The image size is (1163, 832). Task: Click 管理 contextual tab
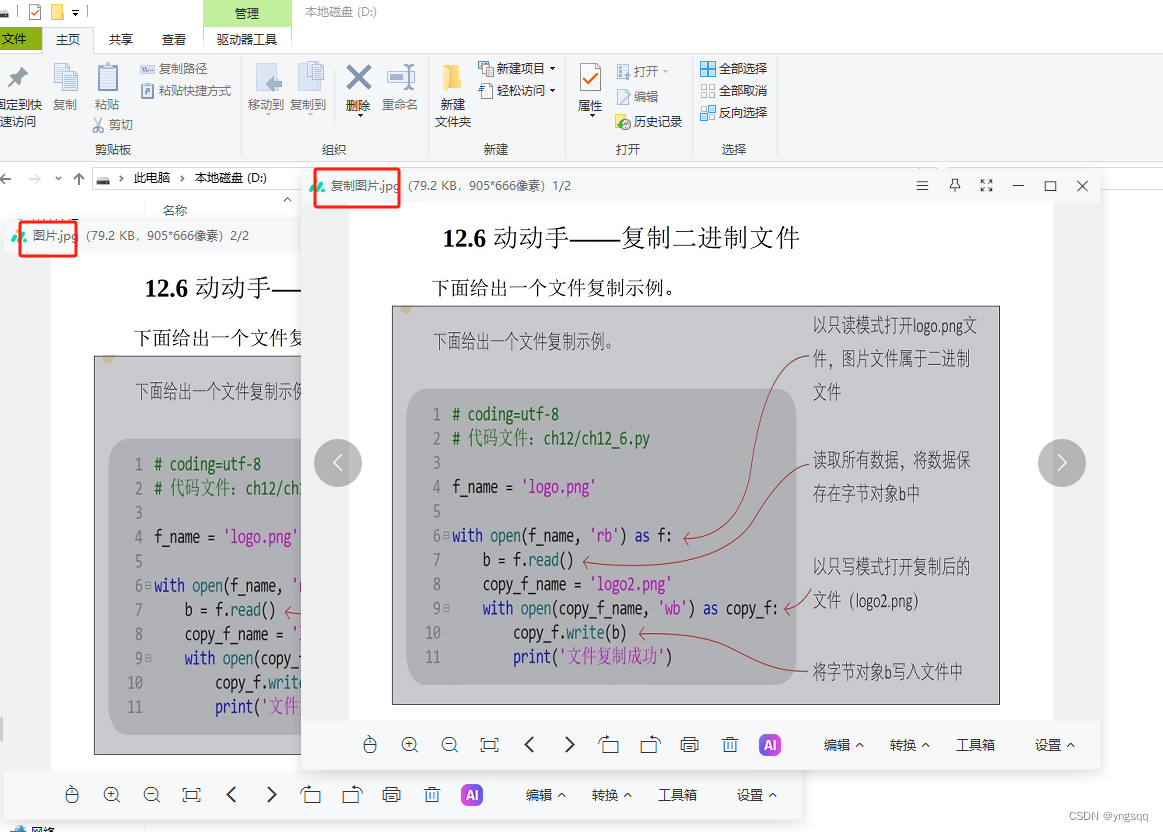coord(247,13)
